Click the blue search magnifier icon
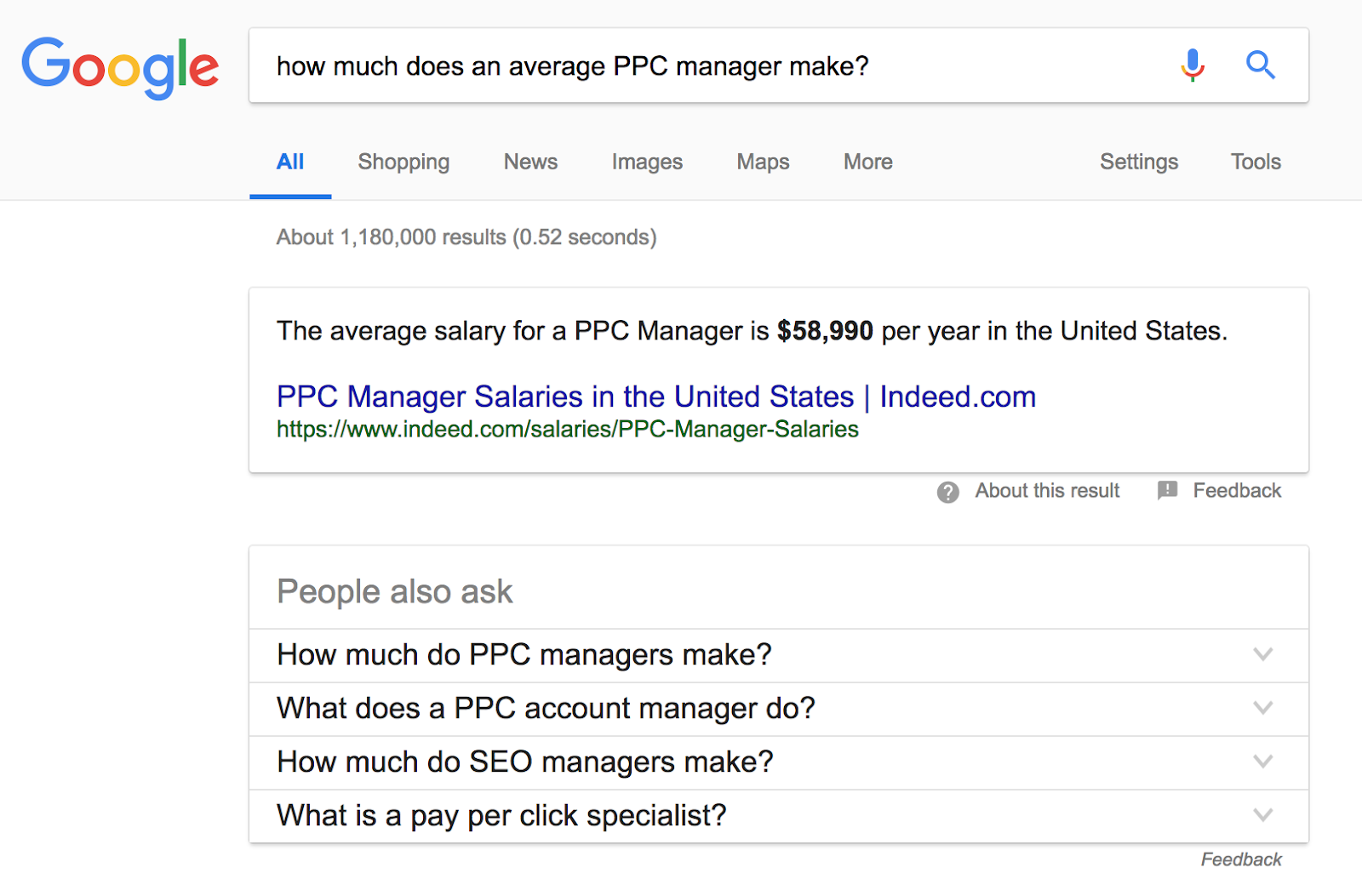The width and height of the screenshot is (1362, 896). click(x=1260, y=65)
